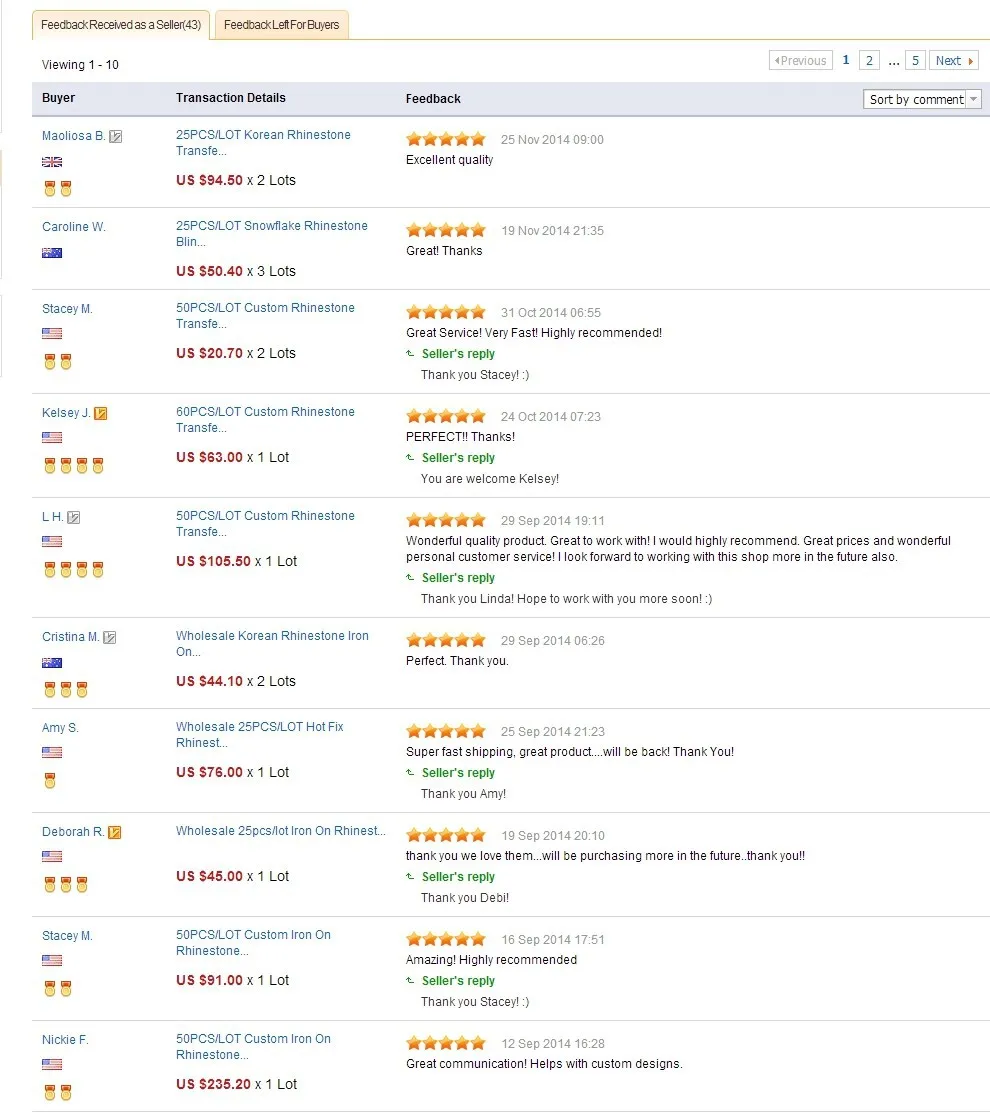
Task: Jump to page 5 of feedback
Action: [914, 59]
